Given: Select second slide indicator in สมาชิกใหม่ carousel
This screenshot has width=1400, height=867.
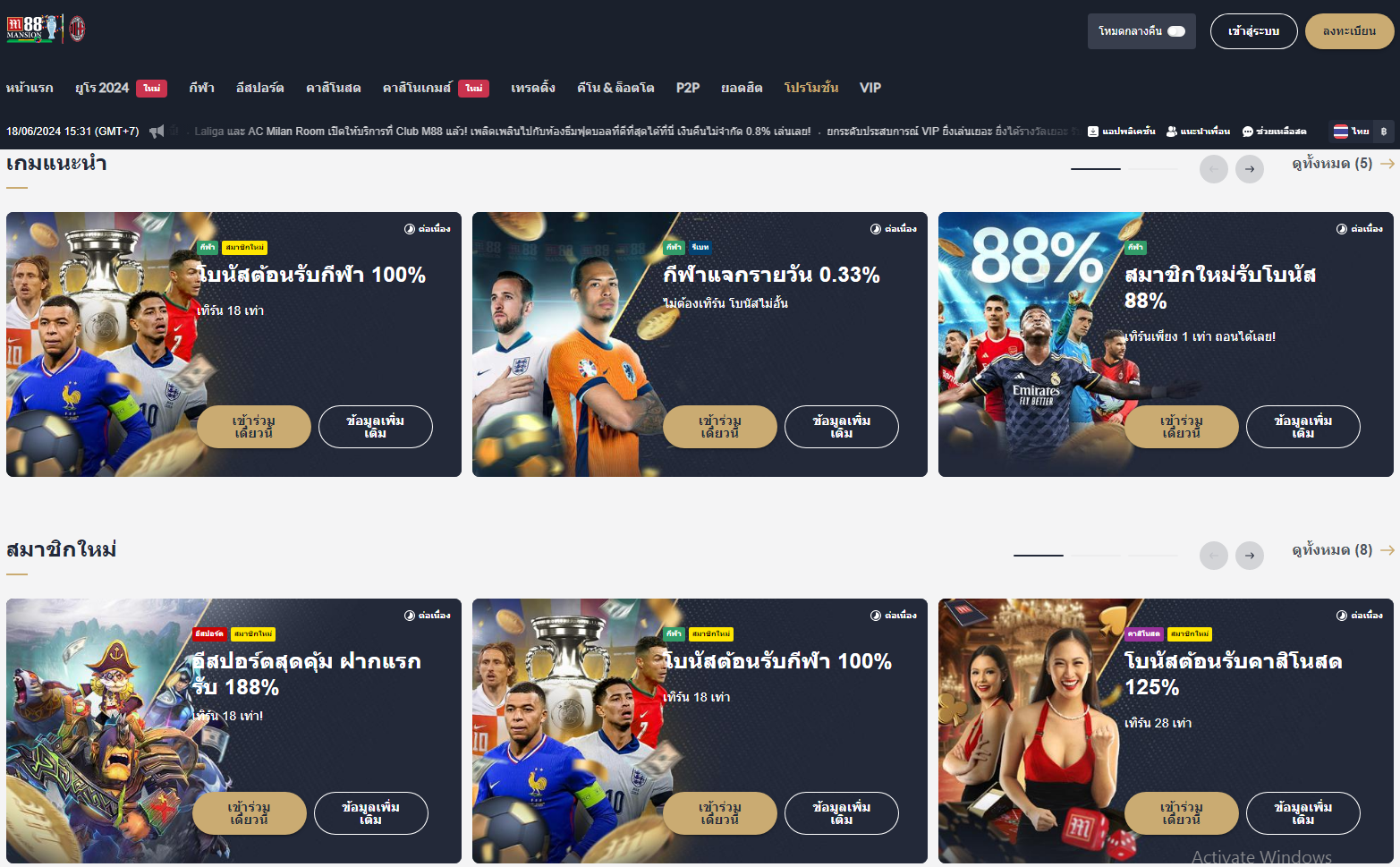Looking at the screenshot, I should click(1095, 556).
